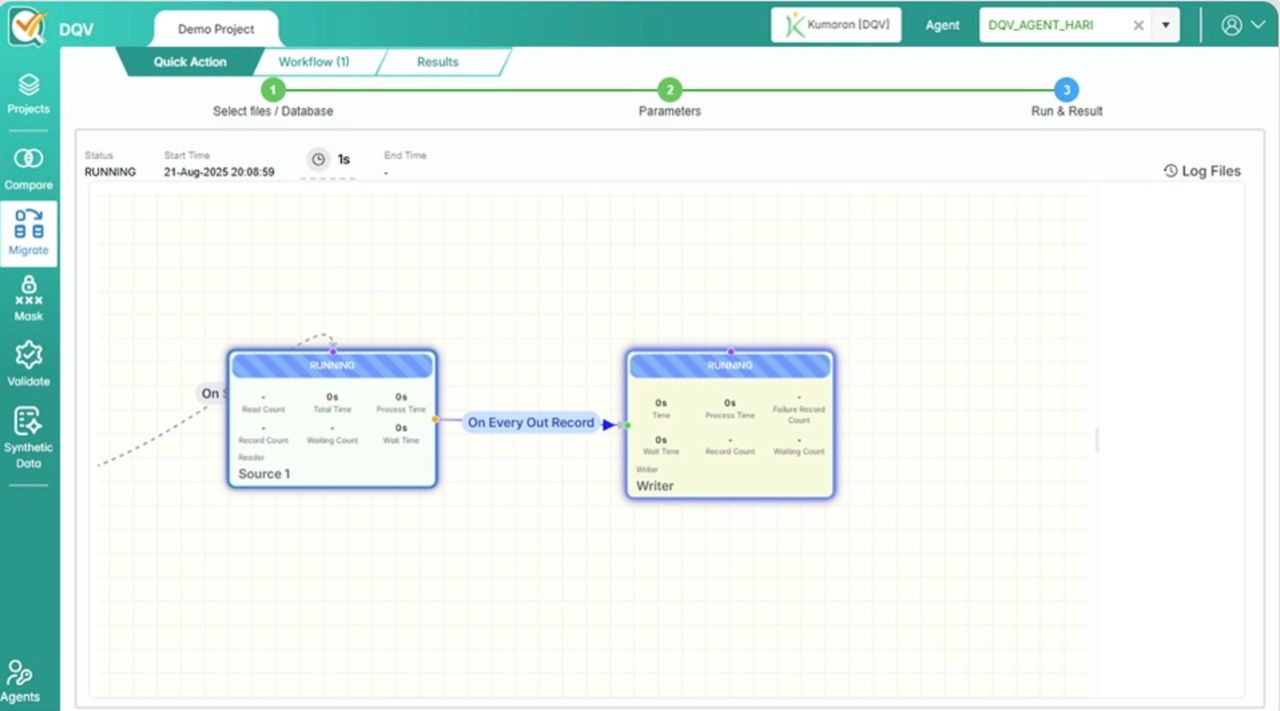
Task: Click the End Time label
Action: (x=405, y=156)
